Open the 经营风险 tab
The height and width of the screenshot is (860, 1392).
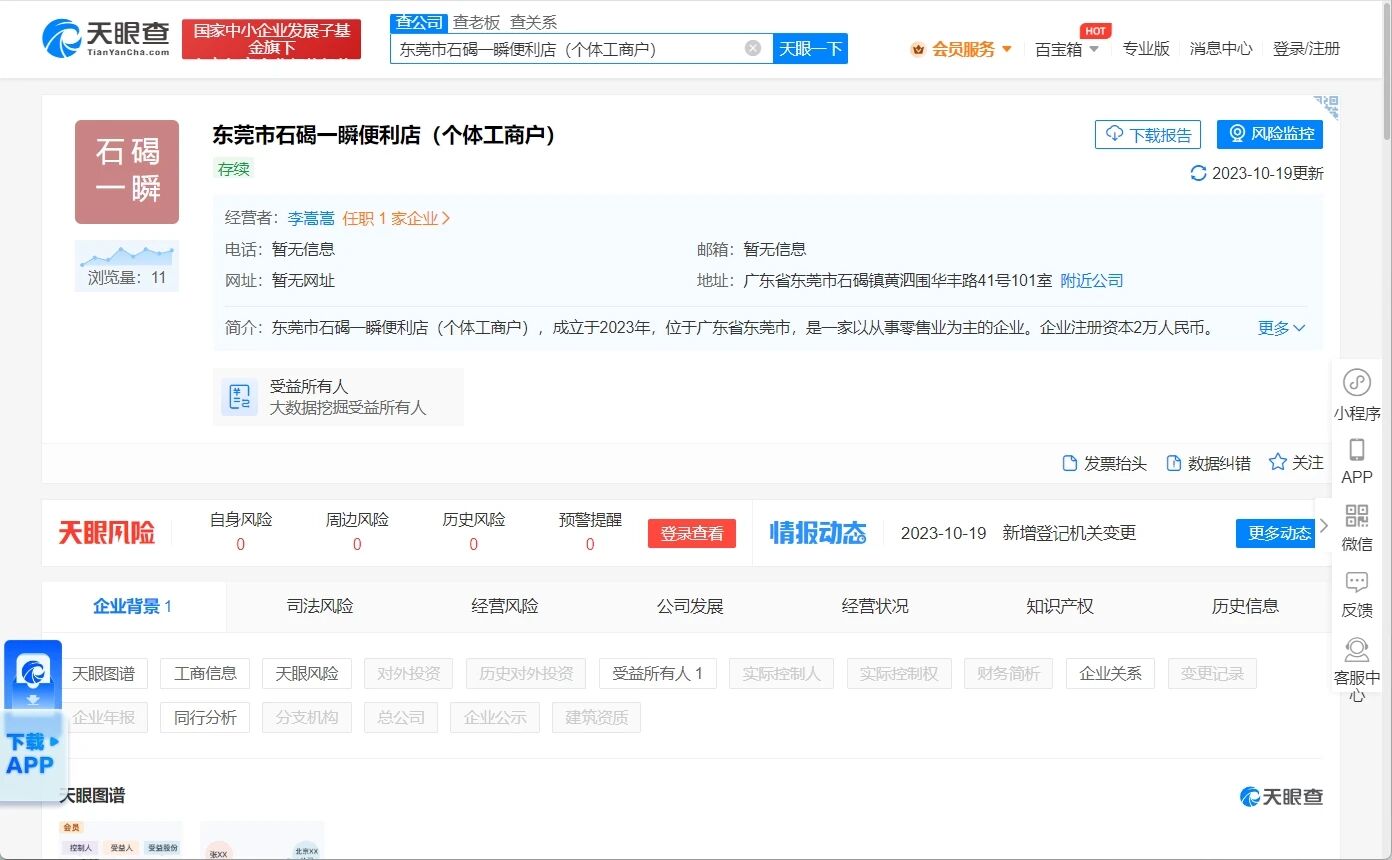tap(505, 606)
